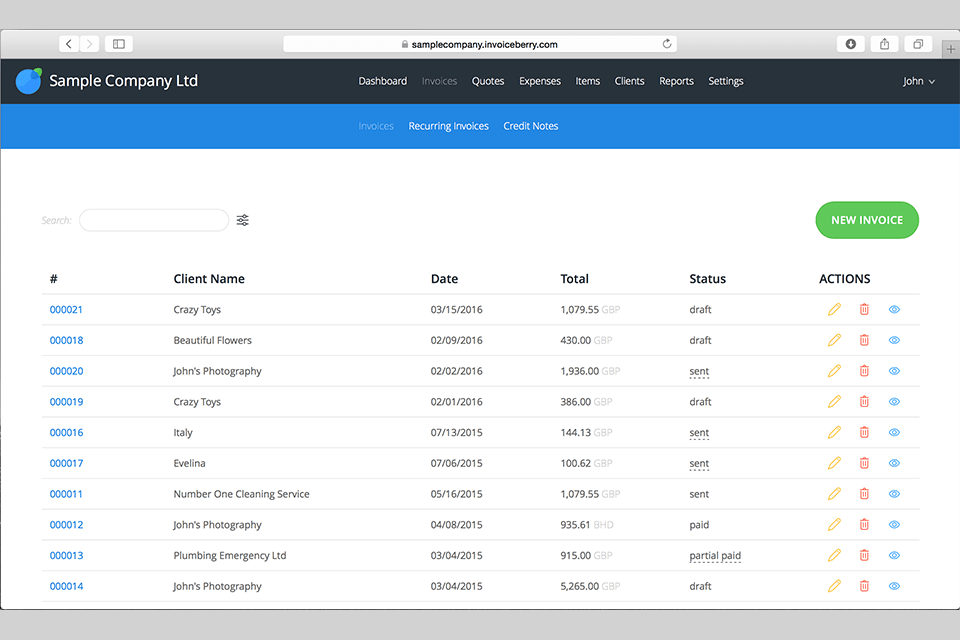Edit invoice 000014 with pencil icon

tap(834, 586)
